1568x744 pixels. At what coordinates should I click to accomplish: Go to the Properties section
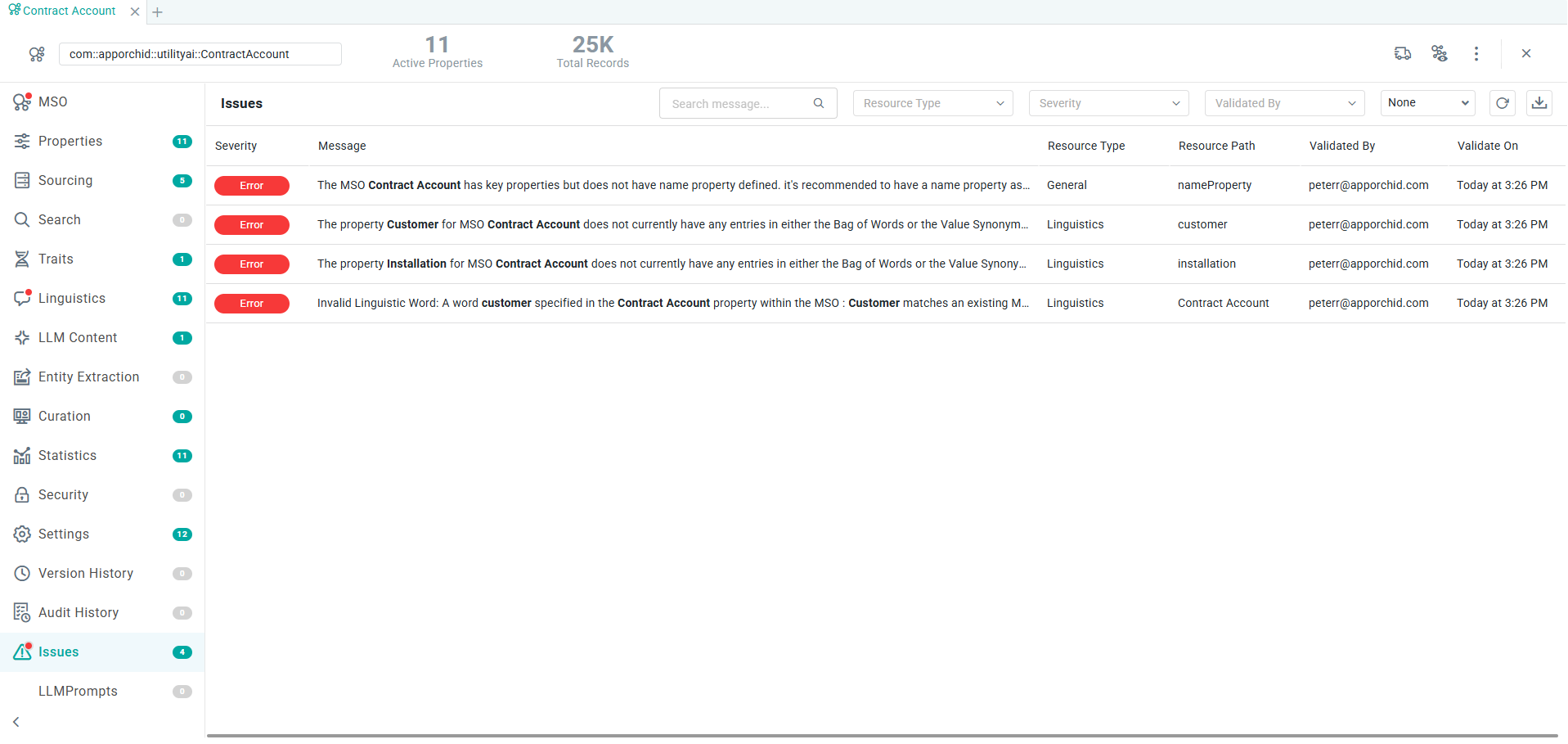tap(70, 142)
